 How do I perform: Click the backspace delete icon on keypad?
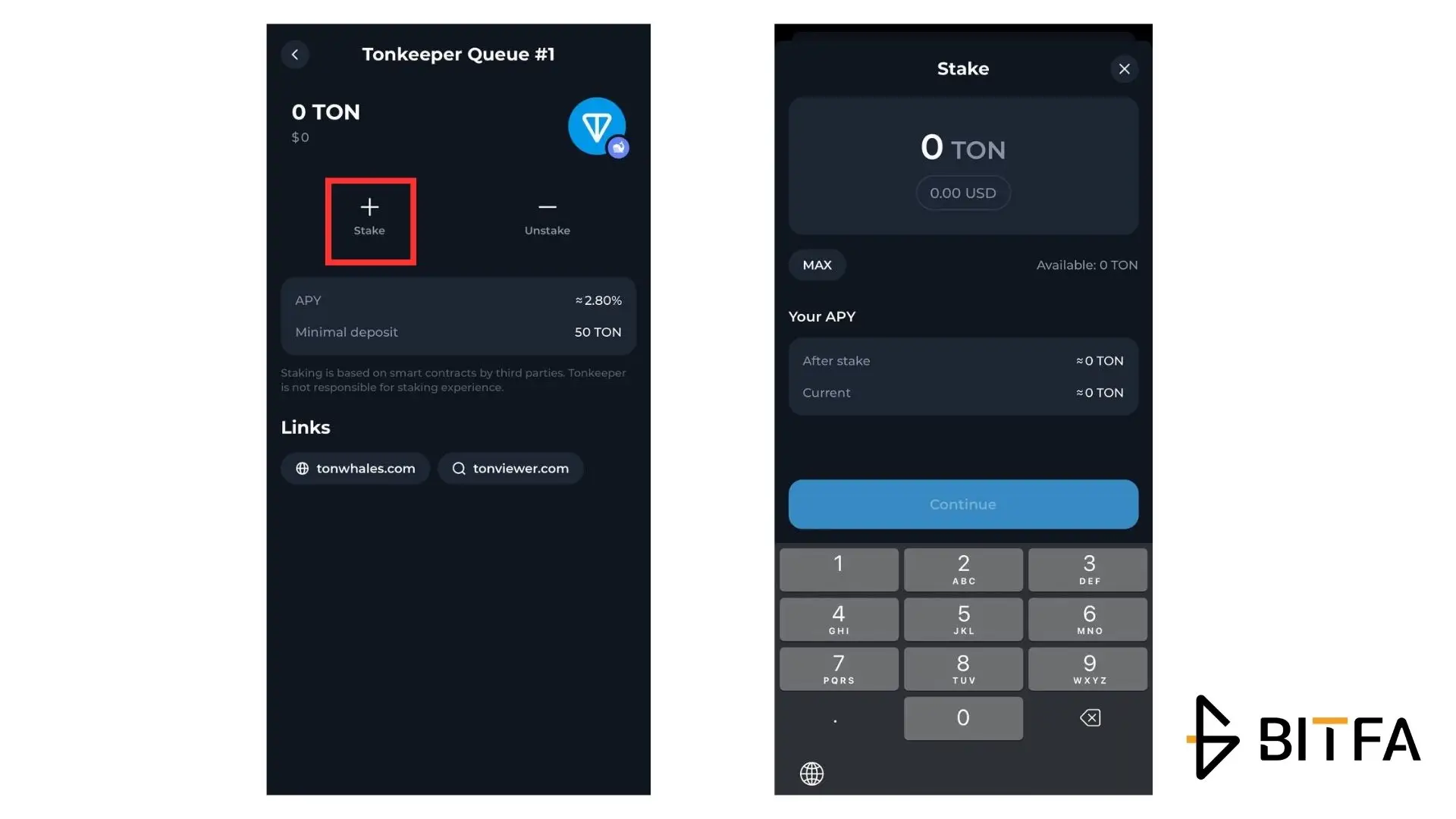[x=1089, y=717]
